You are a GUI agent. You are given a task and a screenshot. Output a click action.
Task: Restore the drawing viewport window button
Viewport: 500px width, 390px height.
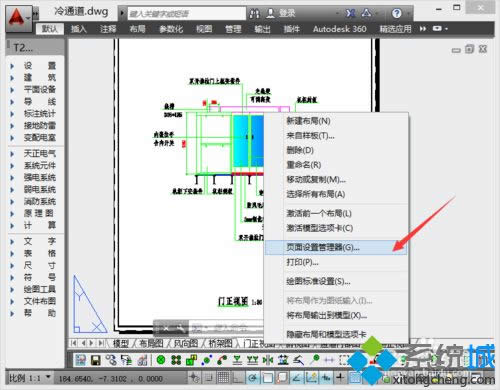tap(470, 49)
